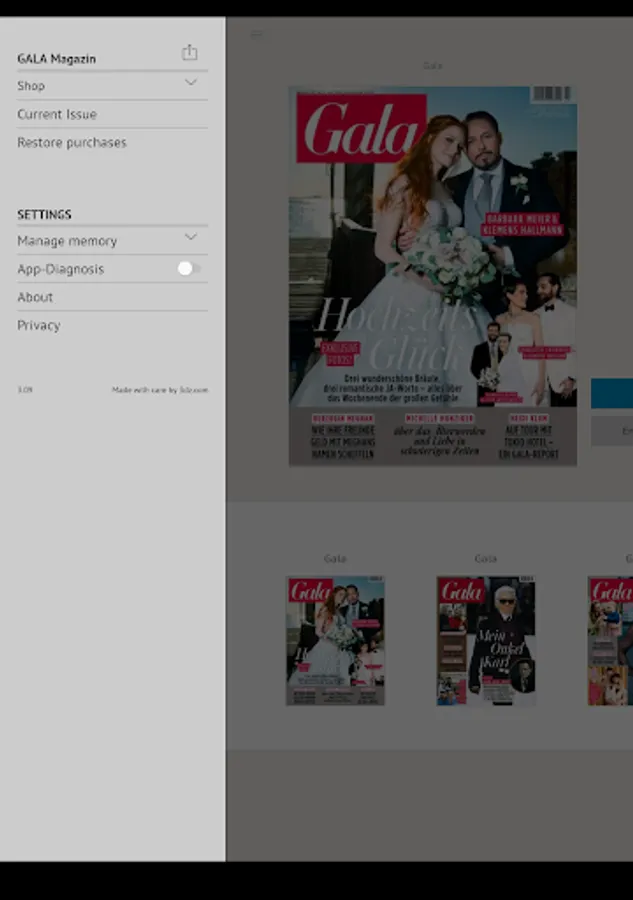Click the GALA Magazin title
Image resolution: width=633 pixels, height=900 pixels.
[x=57, y=59]
